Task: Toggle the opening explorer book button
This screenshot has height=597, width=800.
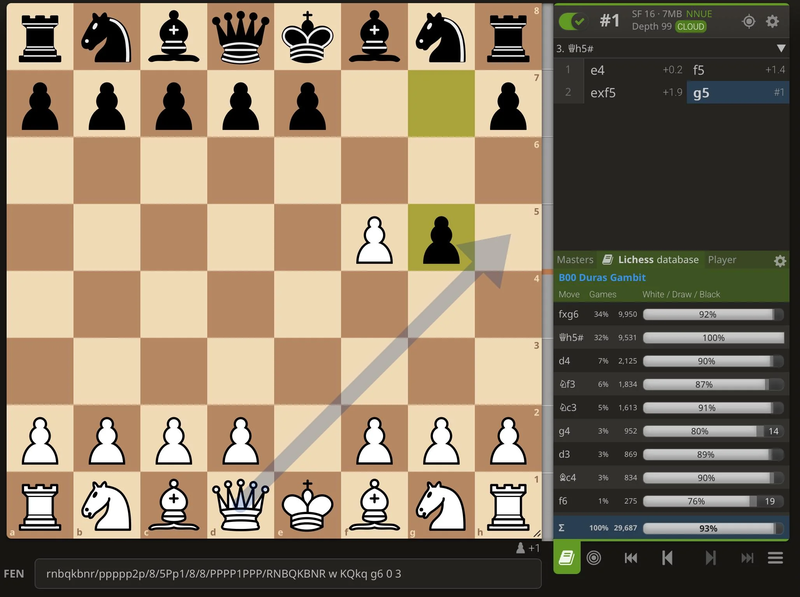Action: pos(567,557)
